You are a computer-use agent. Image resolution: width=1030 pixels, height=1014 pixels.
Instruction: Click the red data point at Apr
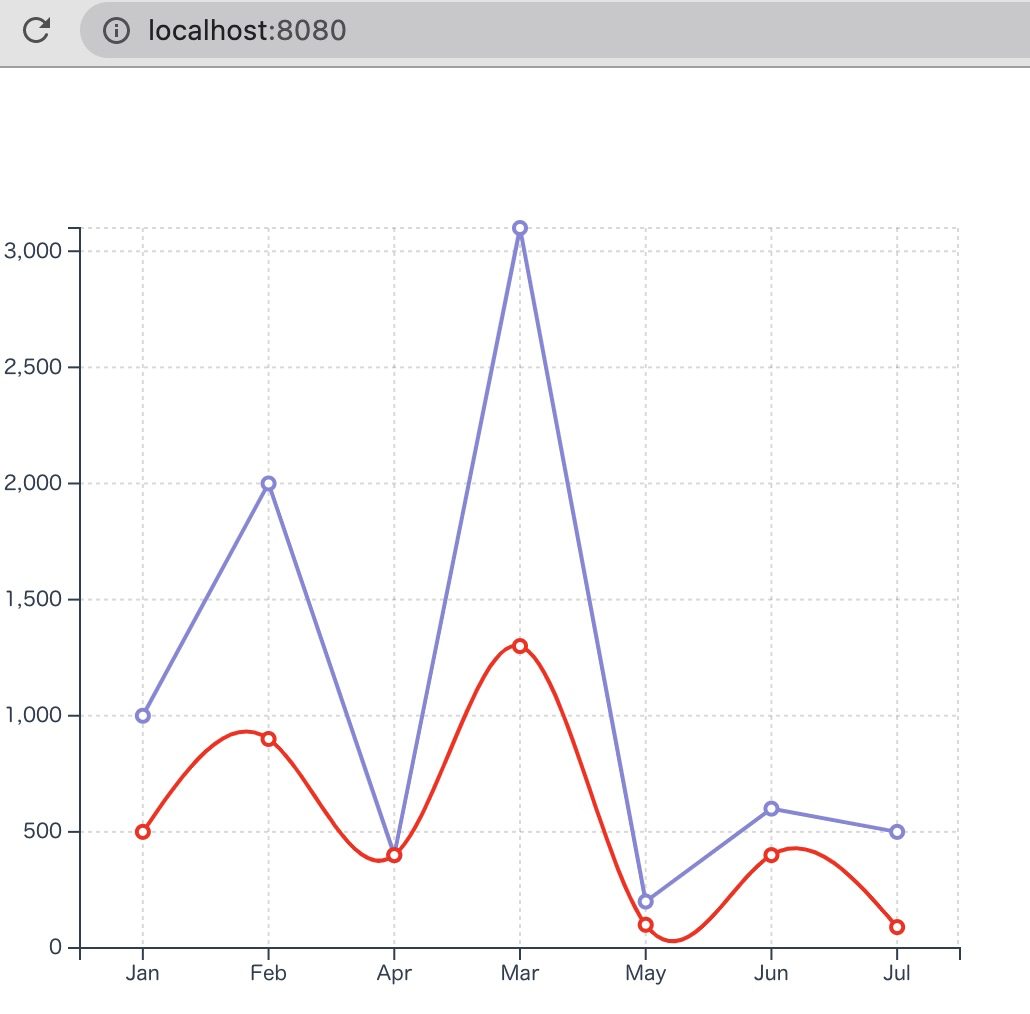click(x=394, y=855)
